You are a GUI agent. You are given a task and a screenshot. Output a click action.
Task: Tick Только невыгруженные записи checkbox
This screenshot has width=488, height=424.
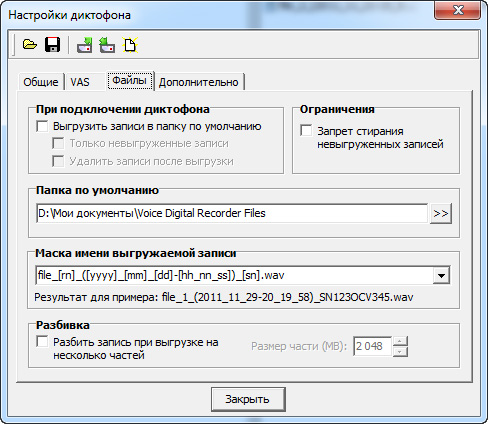coord(58,144)
